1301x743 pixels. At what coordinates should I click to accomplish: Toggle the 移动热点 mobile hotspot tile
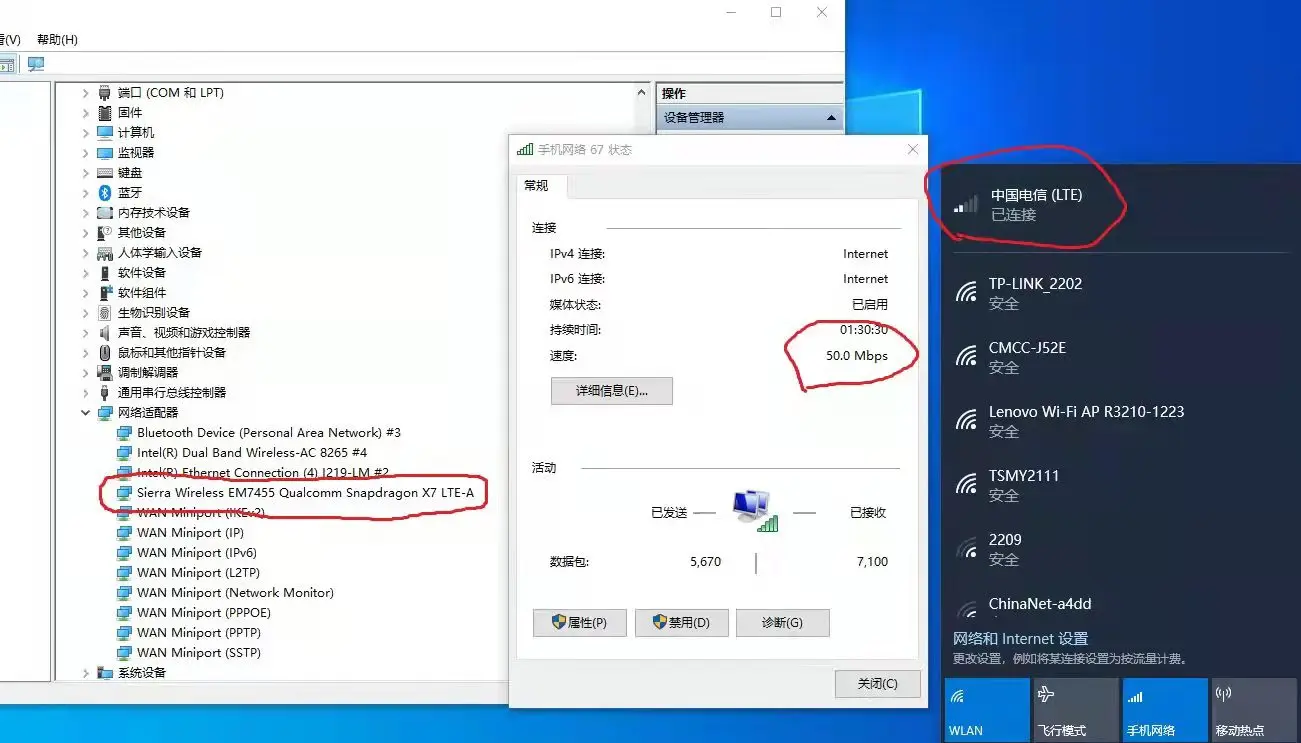1254,710
